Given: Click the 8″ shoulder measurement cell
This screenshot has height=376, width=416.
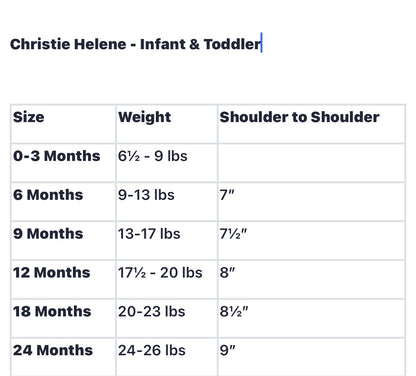Looking at the screenshot, I should click(311, 280).
